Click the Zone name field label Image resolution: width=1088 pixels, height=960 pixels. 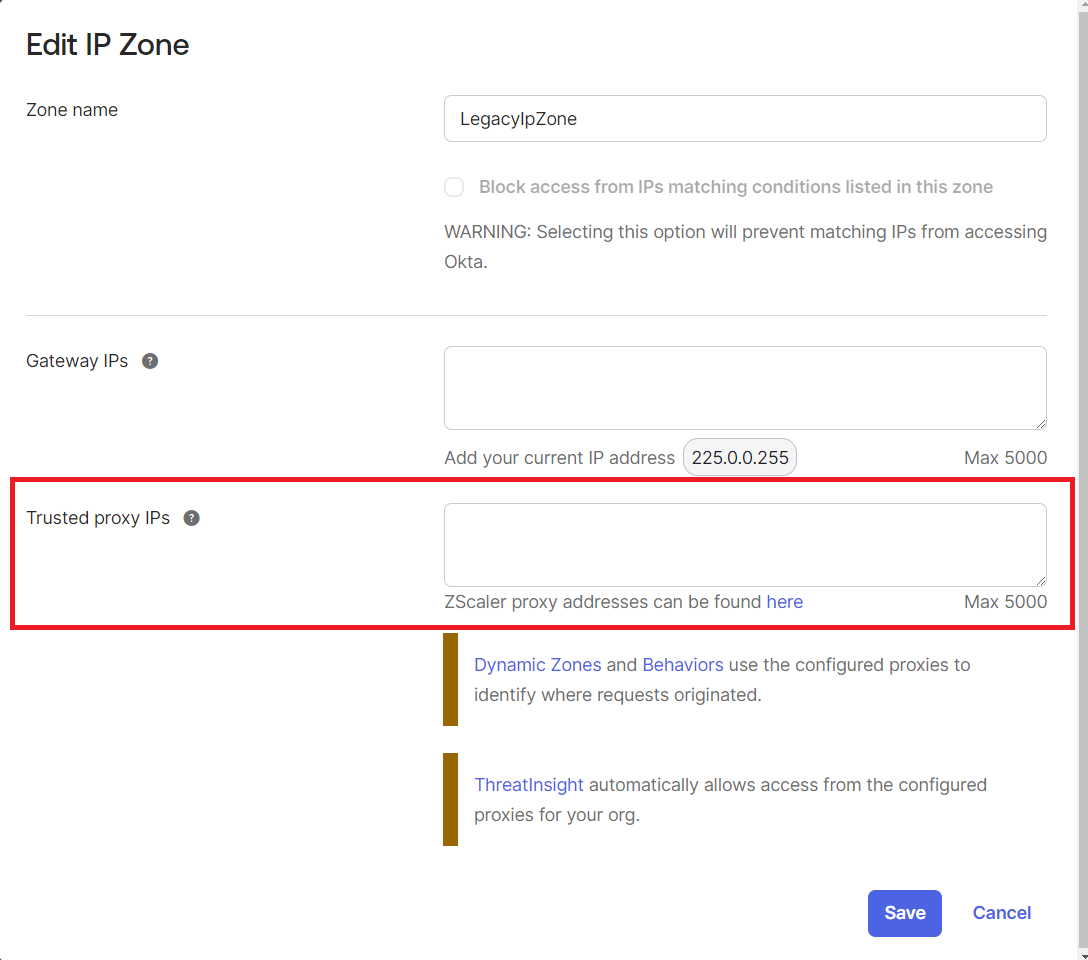click(72, 110)
